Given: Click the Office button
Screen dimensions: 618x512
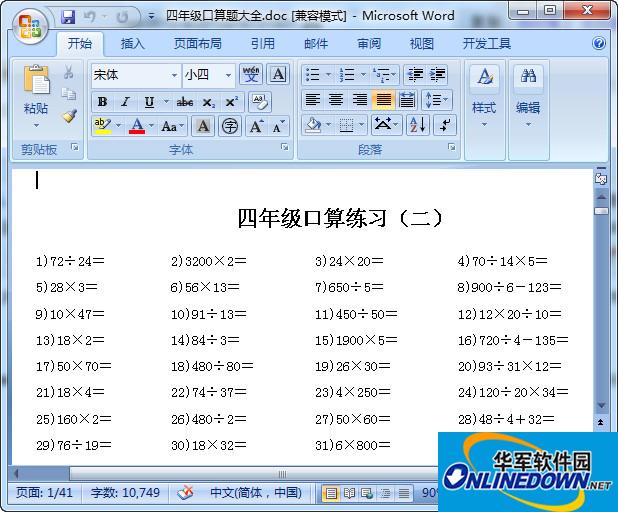Looking at the screenshot, I should tap(30, 26).
